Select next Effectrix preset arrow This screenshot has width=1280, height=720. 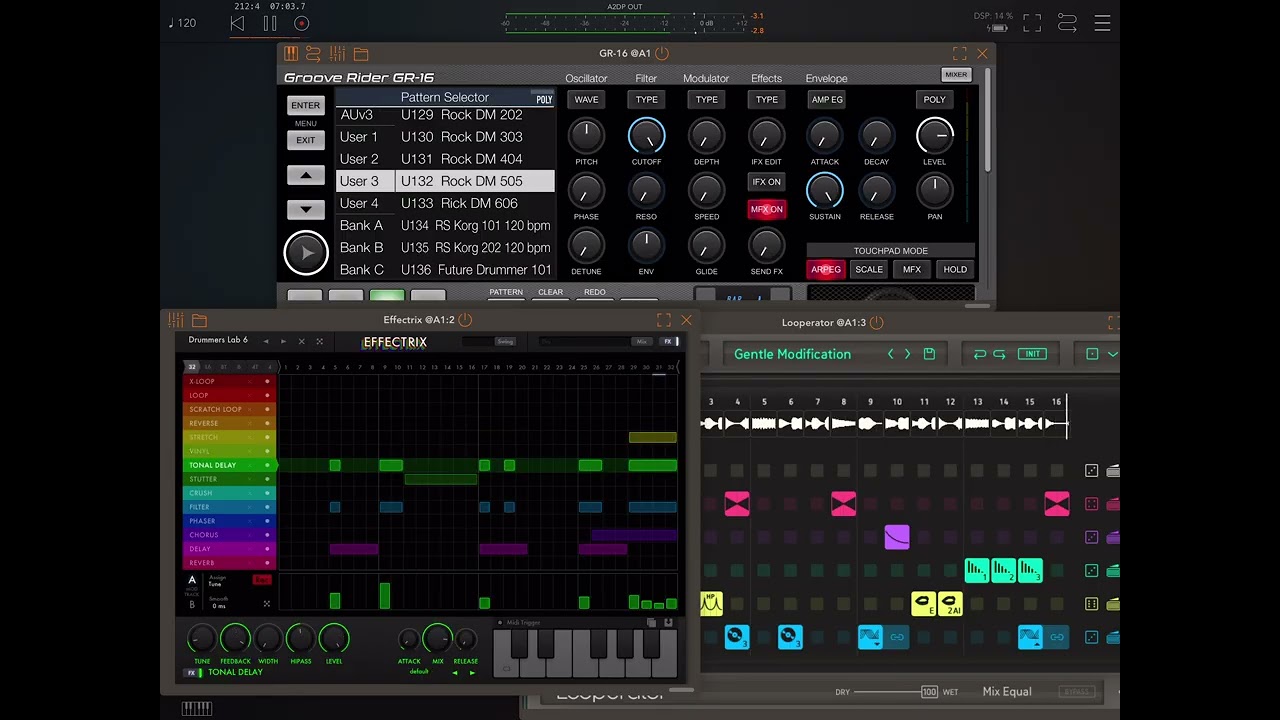coord(283,341)
